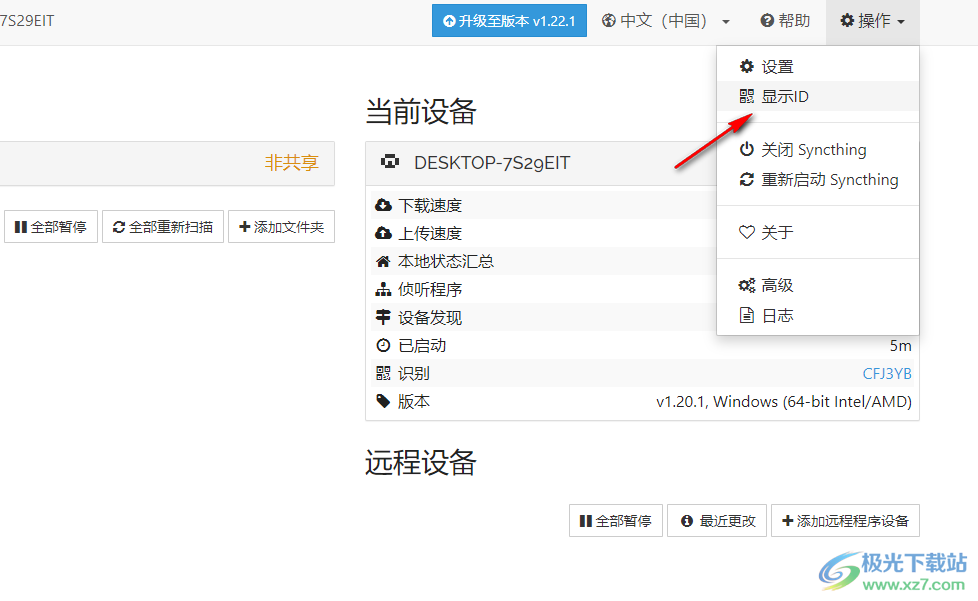This screenshot has height=601, width=978.
Task: Open the 中文 (中国) language dropdown
Action: (666, 21)
